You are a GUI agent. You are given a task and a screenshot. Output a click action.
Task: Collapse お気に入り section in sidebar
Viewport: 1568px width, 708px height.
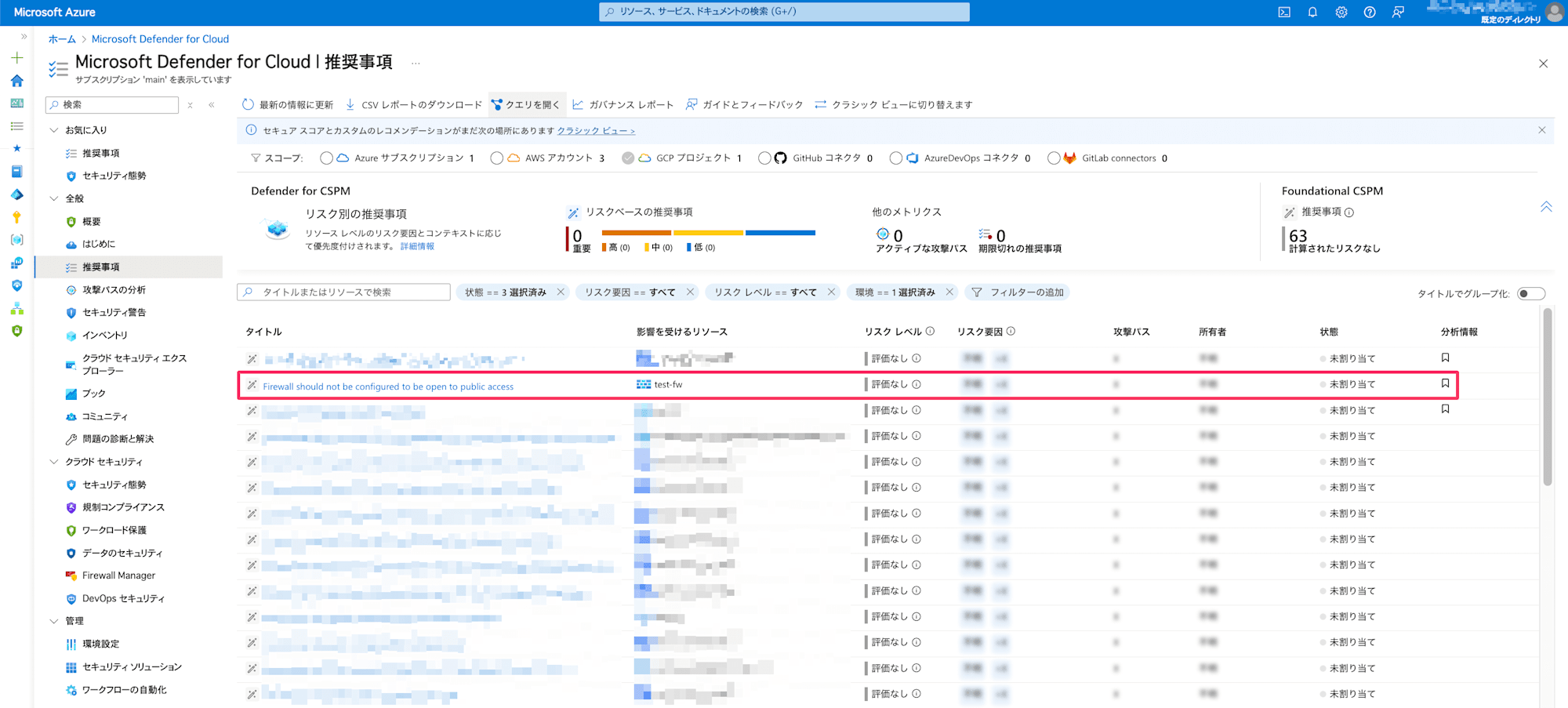[x=54, y=129]
